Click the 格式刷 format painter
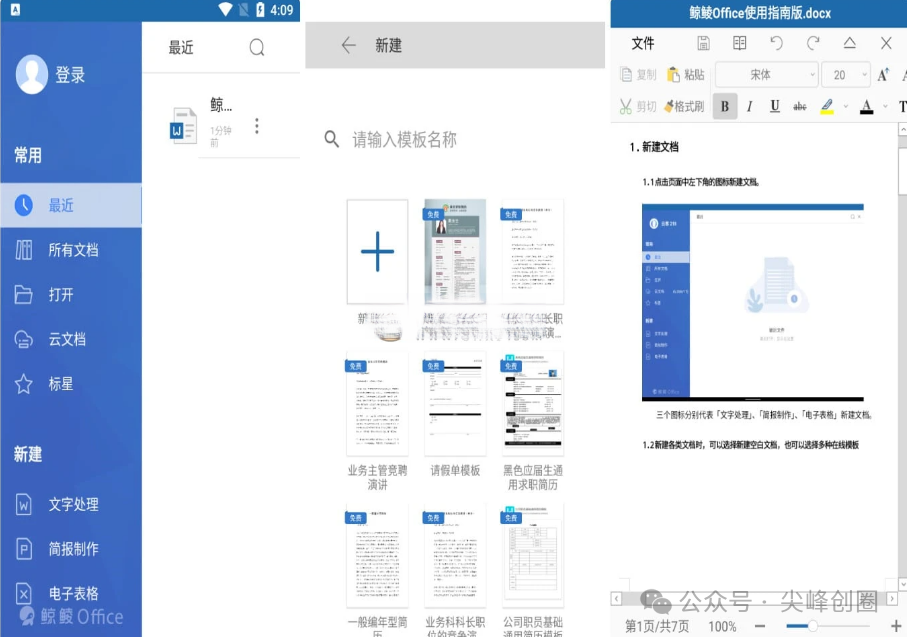The height and width of the screenshot is (637, 907). [685, 106]
